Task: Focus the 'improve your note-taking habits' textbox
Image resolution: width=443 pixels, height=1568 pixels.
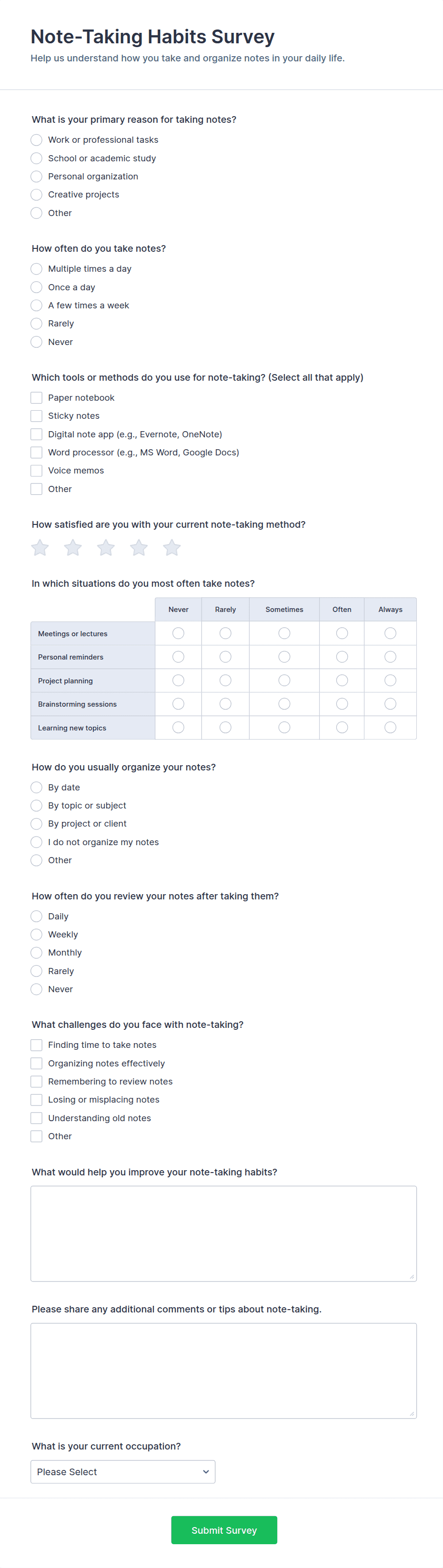Action: (x=223, y=1233)
